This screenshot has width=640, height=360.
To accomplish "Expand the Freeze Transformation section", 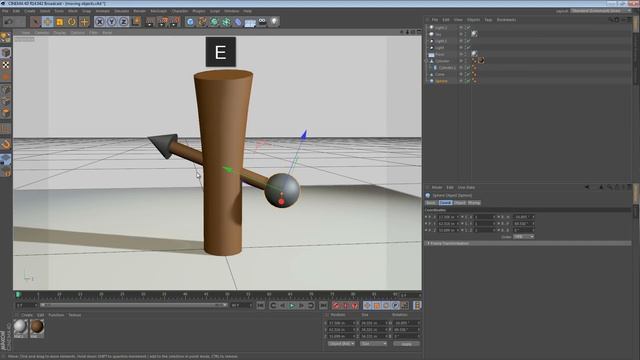I will (x=429, y=243).
